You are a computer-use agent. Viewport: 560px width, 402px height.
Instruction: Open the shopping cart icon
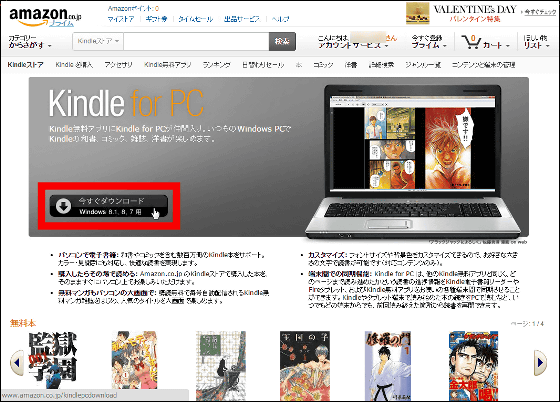pos(471,42)
